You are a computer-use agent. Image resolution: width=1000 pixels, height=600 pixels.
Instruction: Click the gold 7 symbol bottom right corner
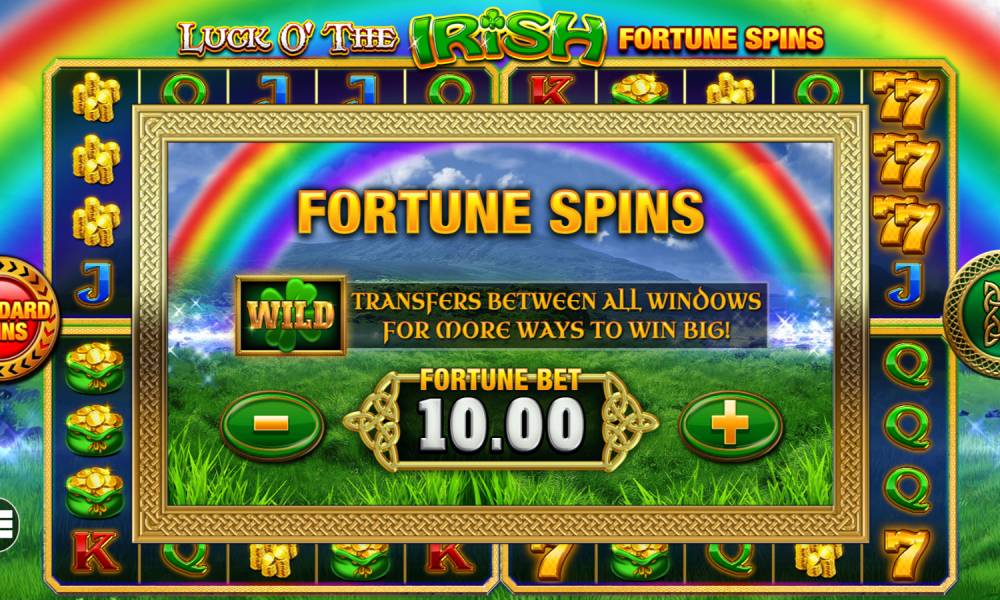point(906,554)
